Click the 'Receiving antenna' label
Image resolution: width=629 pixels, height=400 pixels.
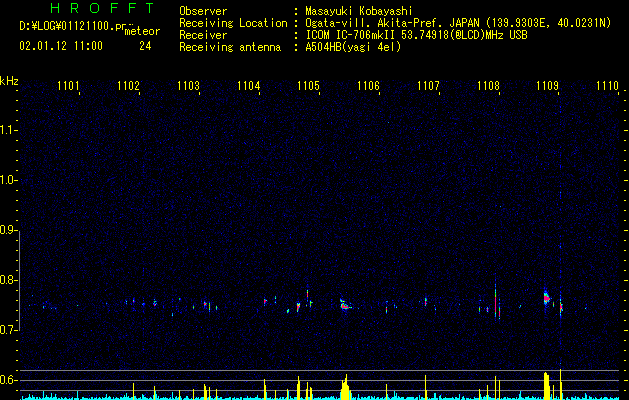230,47
